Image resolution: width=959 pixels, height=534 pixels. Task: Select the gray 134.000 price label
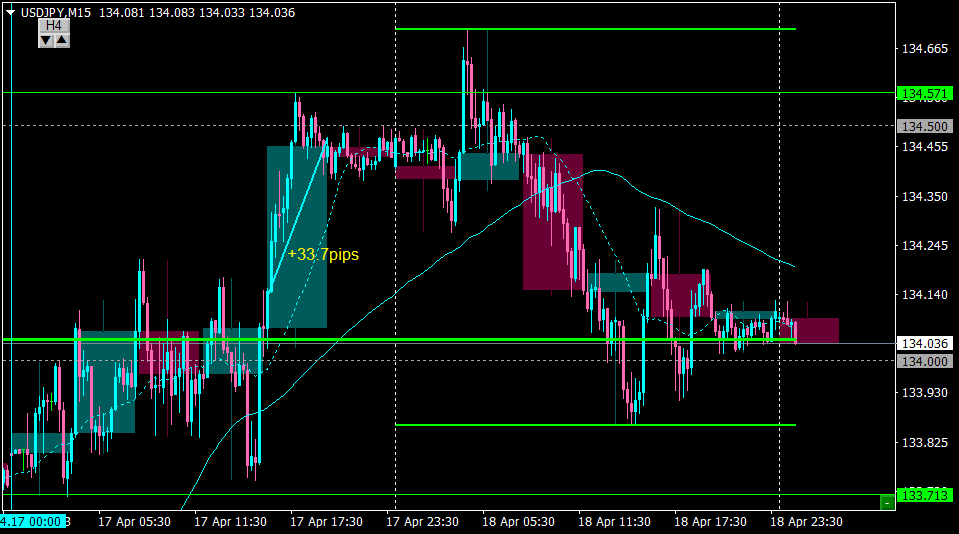925,362
